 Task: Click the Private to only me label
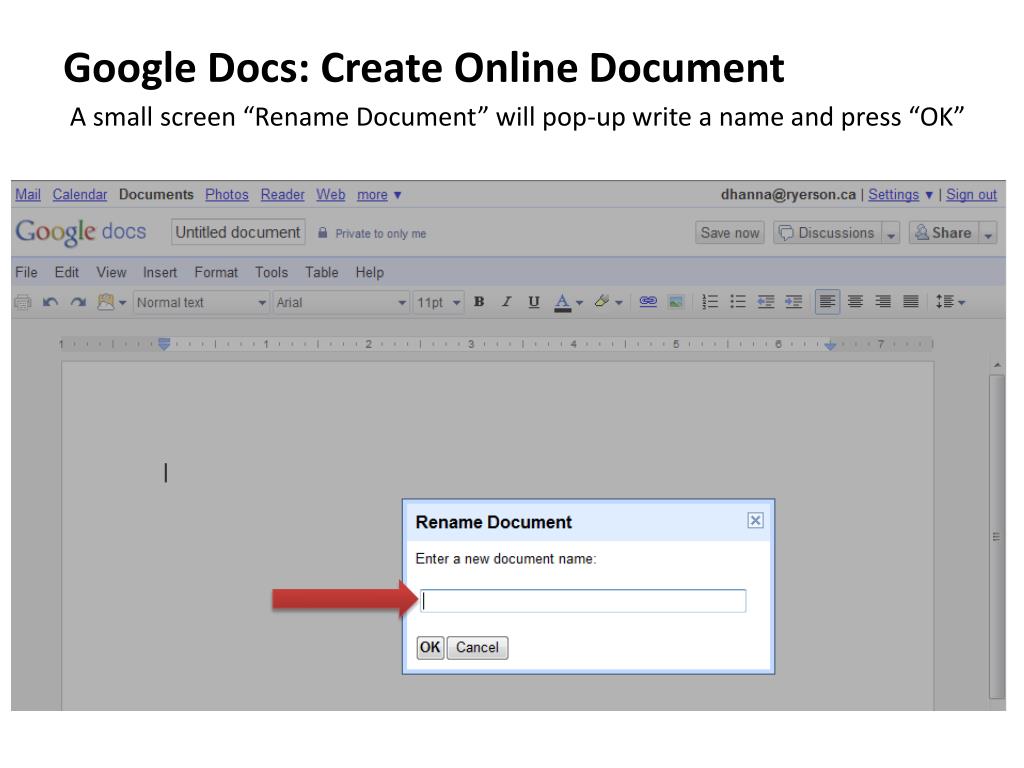click(x=381, y=234)
